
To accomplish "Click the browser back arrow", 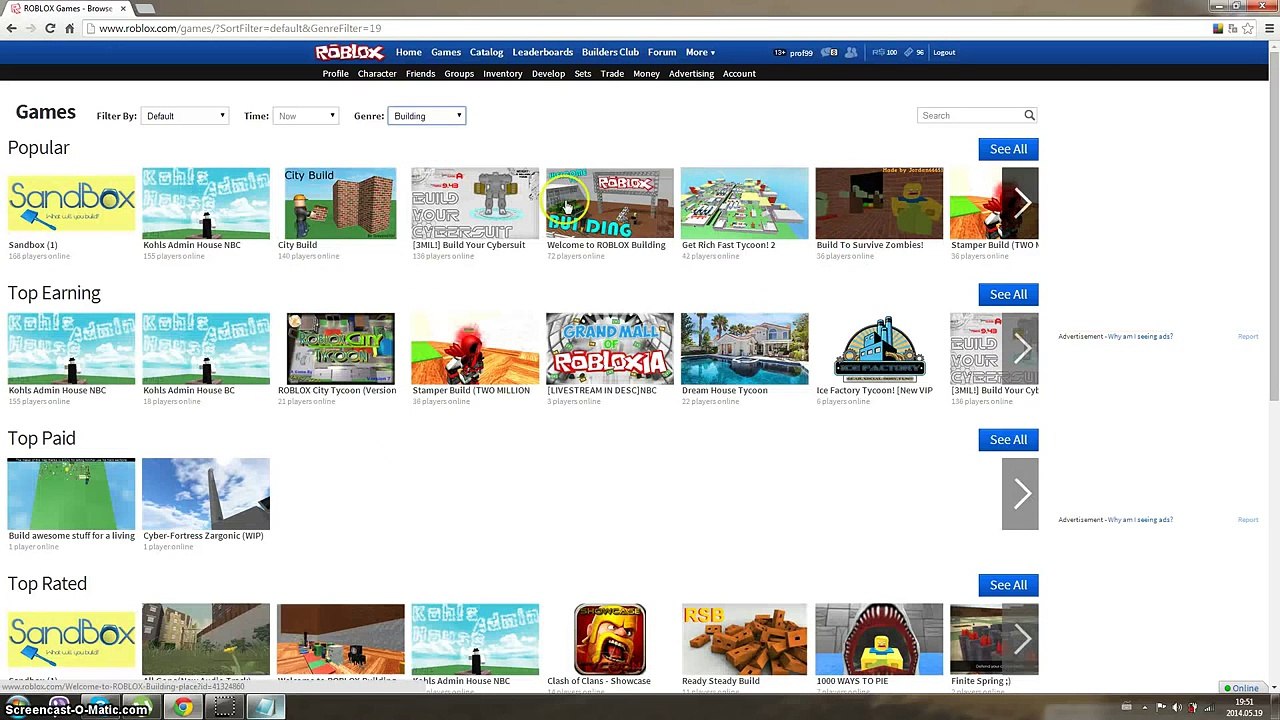I will click(12, 28).
